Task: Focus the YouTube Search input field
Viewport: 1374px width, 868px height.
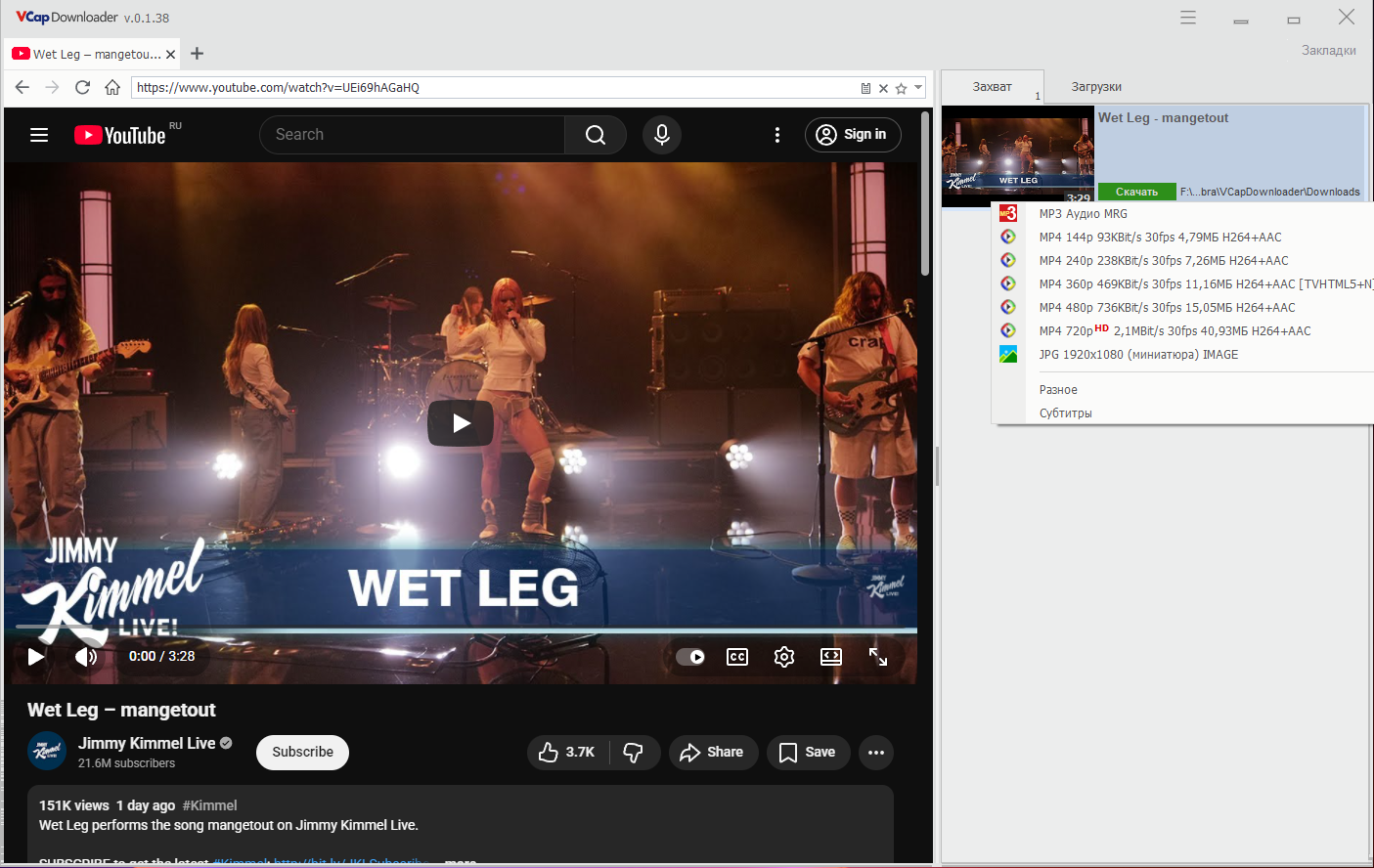Action: point(412,135)
